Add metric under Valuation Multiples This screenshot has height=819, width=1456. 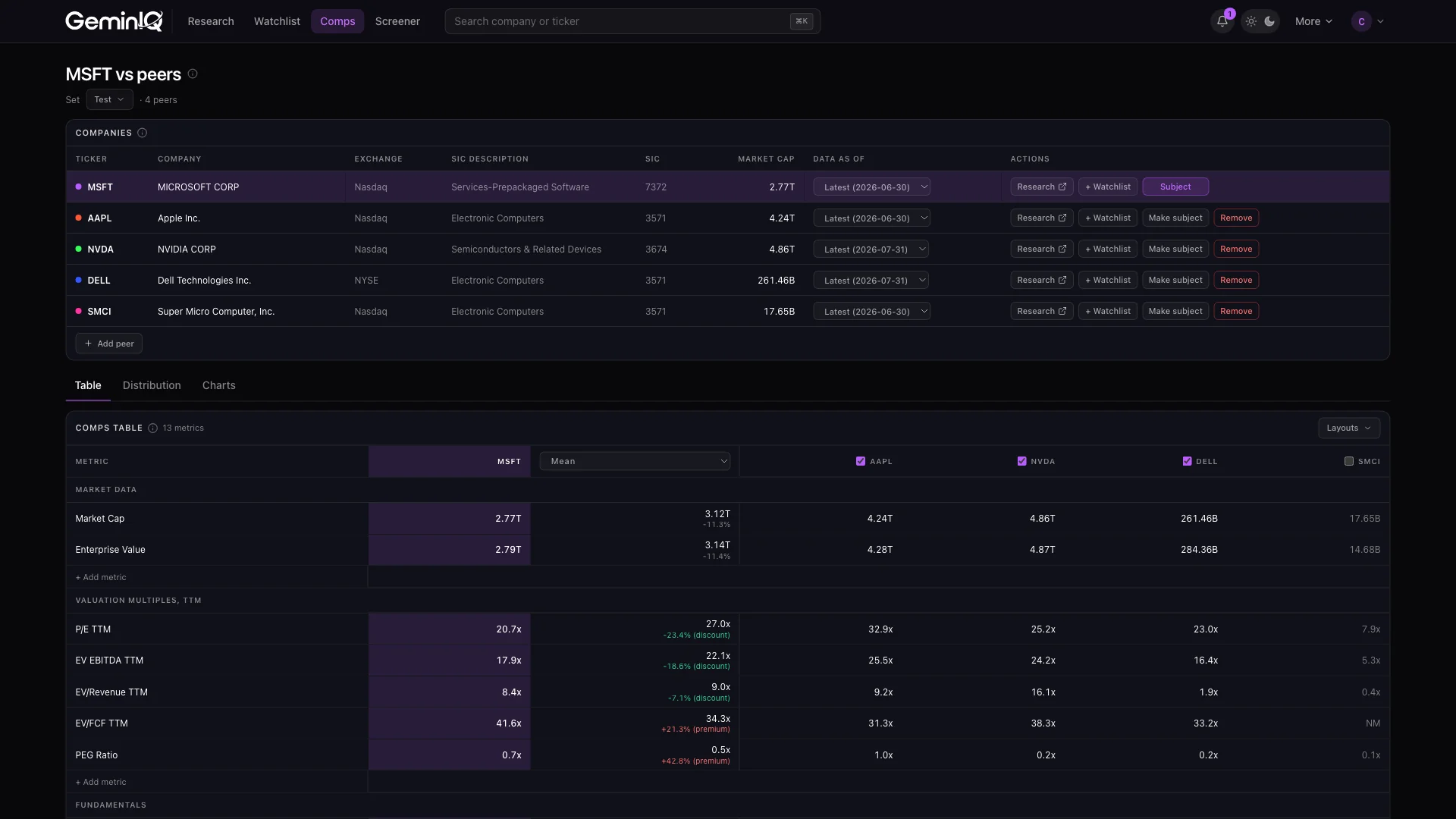(x=101, y=782)
